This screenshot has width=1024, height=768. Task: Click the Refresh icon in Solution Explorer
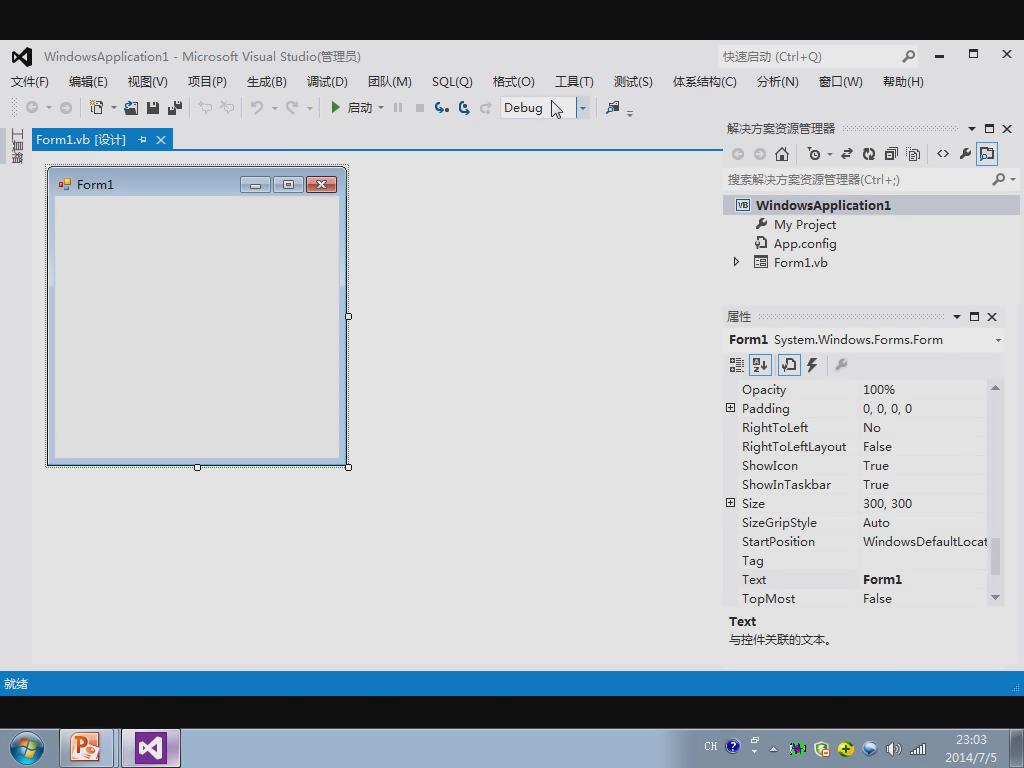(869, 154)
